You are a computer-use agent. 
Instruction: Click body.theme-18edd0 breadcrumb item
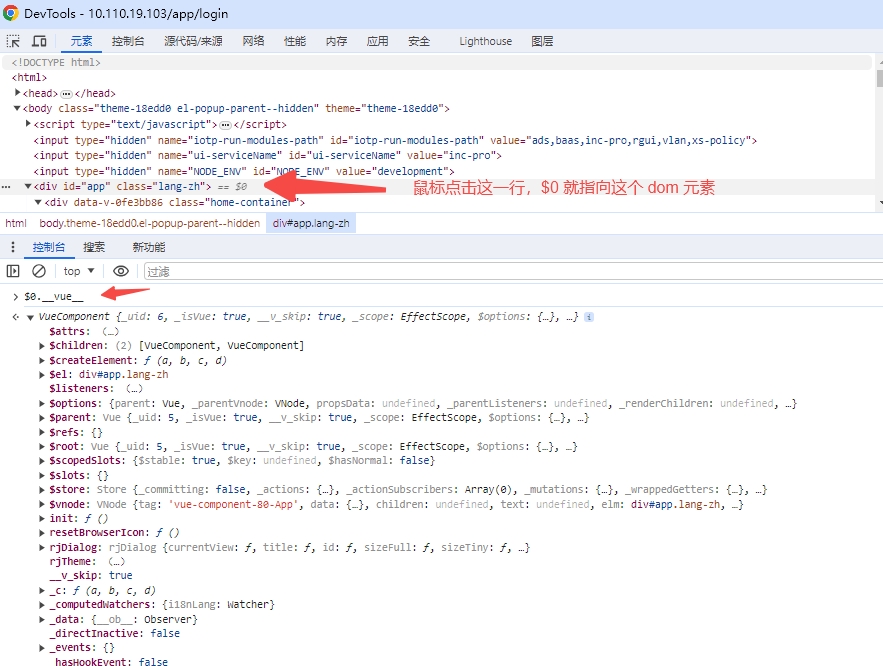[x=149, y=224]
